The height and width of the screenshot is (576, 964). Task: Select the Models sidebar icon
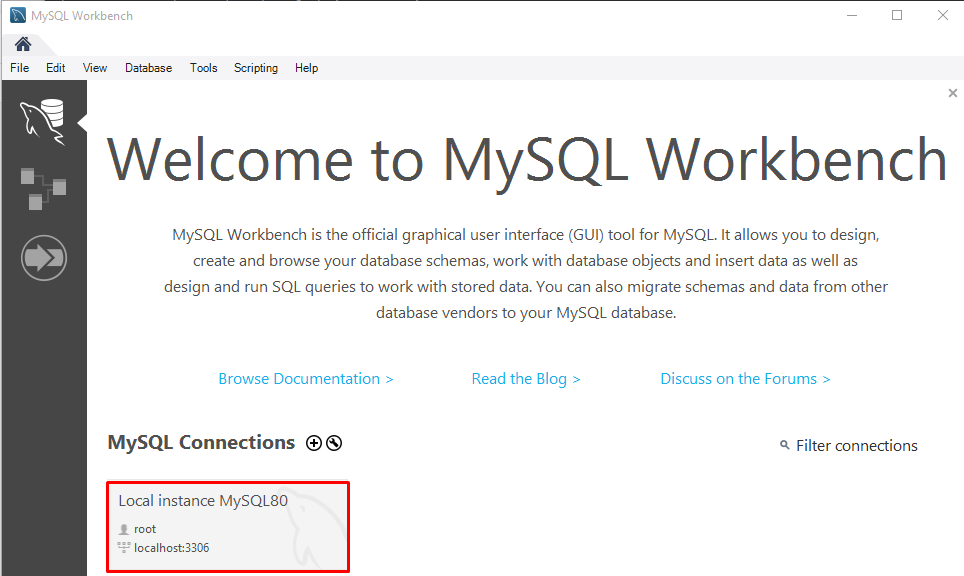(x=43, y=189)
